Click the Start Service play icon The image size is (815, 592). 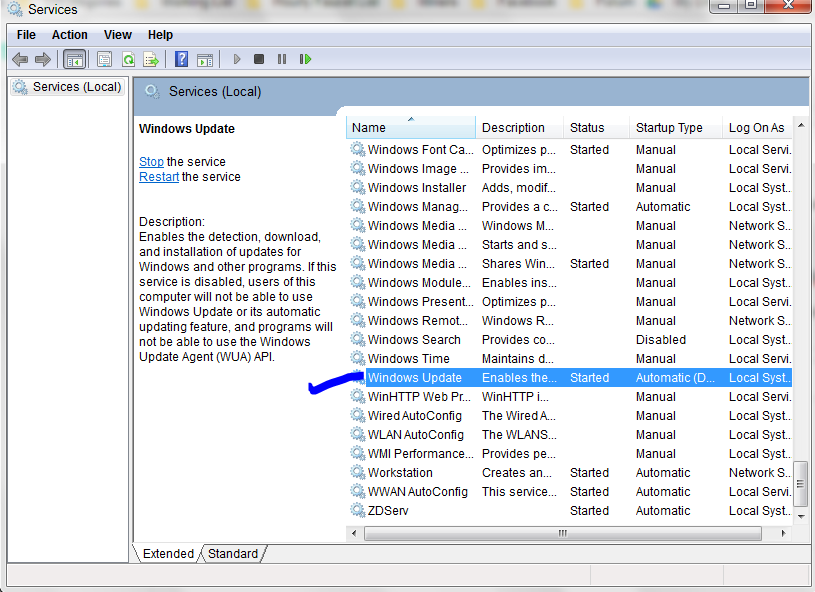click(x=237, y=59)
